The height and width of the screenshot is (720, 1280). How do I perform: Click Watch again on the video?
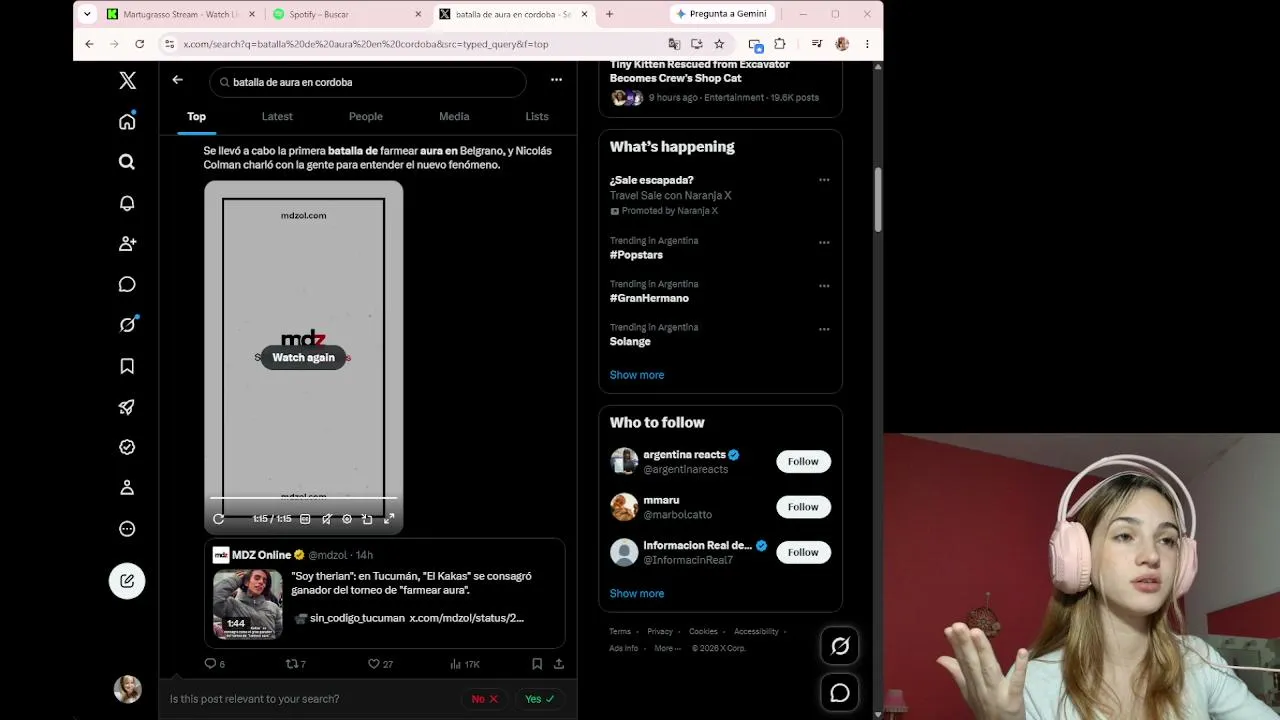(304, 357)
